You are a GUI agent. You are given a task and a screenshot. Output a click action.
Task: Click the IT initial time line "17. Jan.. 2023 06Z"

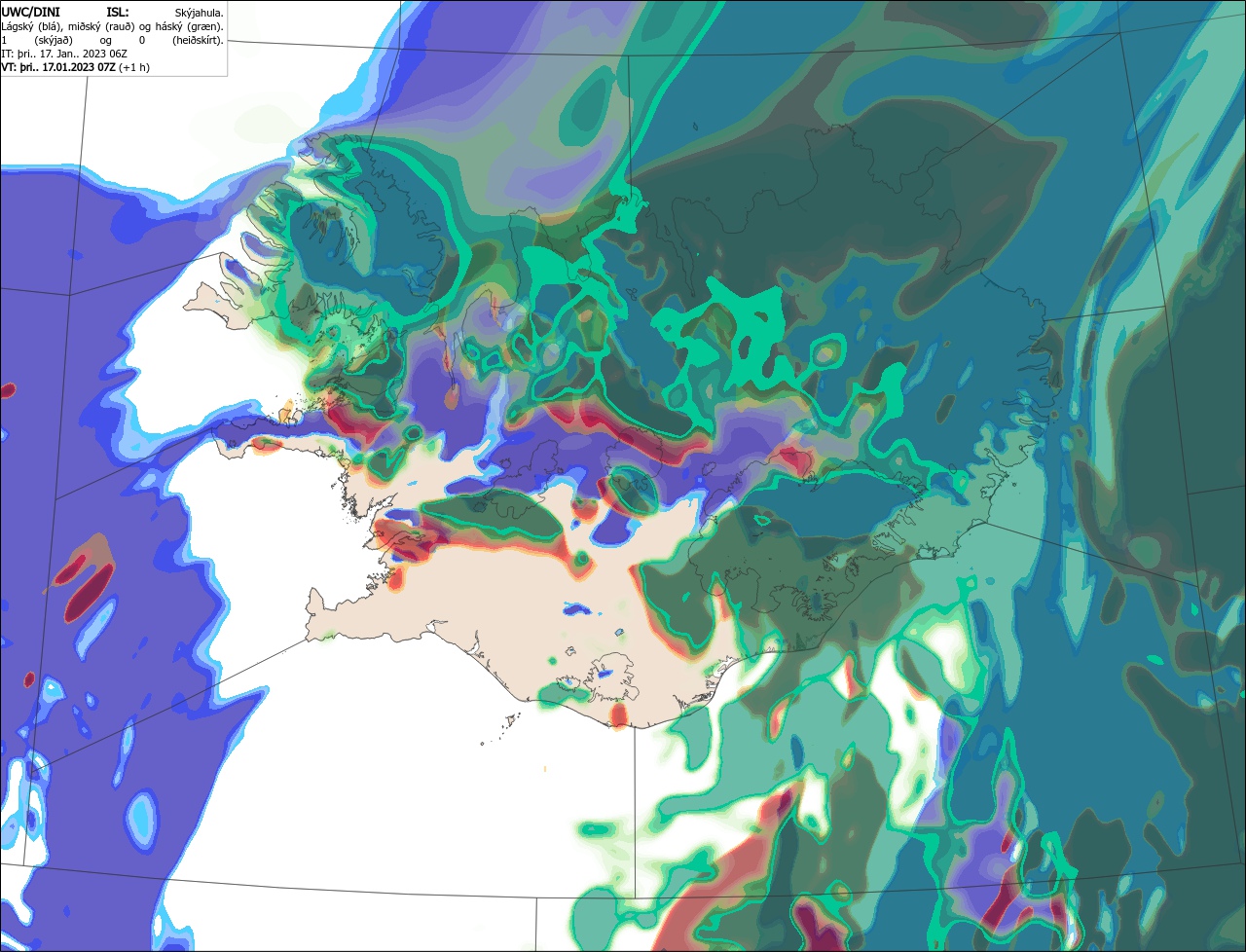tap(84, 55)
